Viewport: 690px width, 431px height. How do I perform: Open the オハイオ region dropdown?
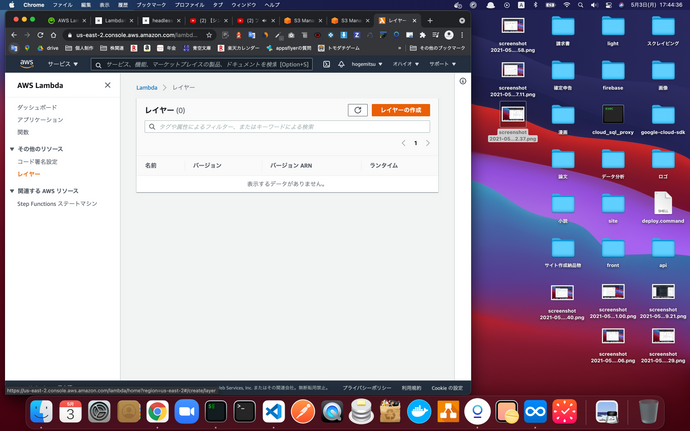click(x=405, y=64)
